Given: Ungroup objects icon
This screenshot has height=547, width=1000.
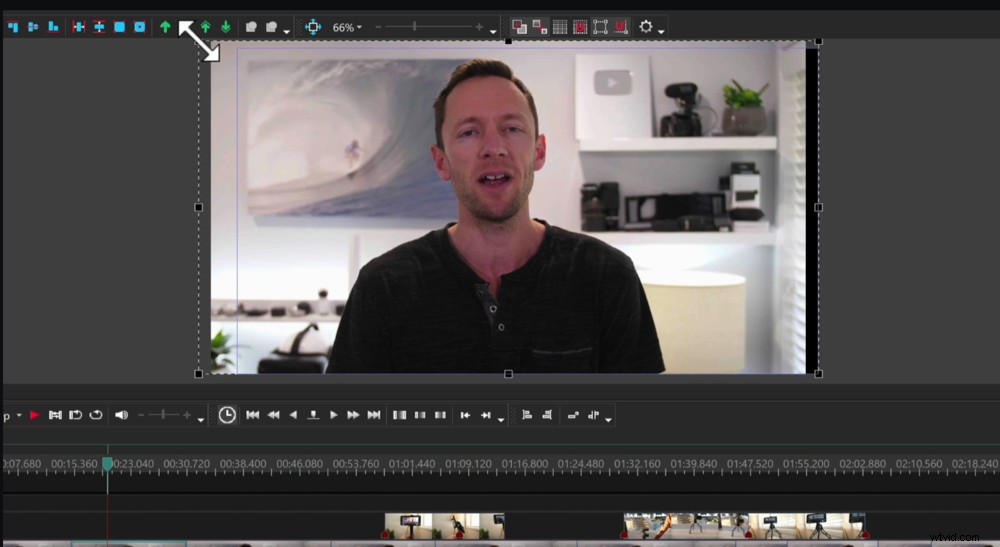Looking at the screenshot, I should [272, 27].
